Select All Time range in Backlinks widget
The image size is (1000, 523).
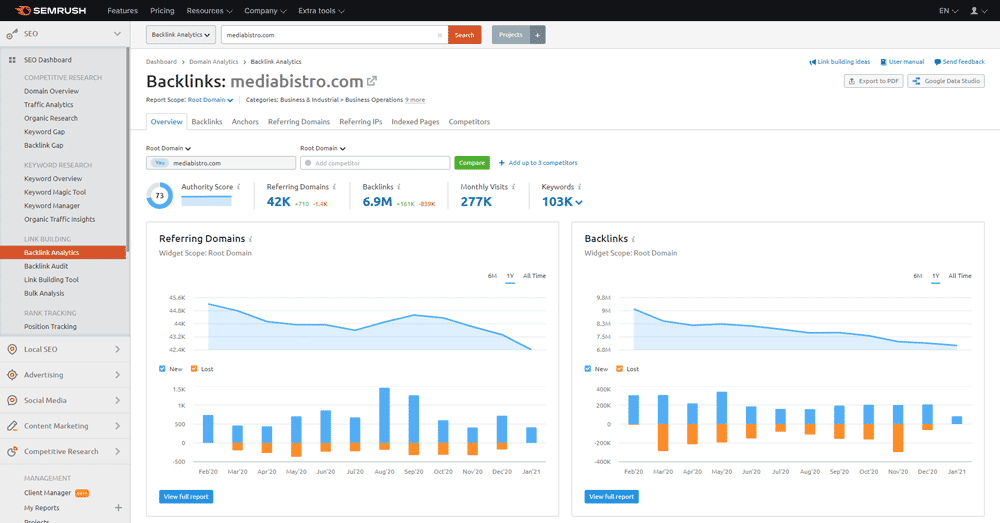(960, 276)
